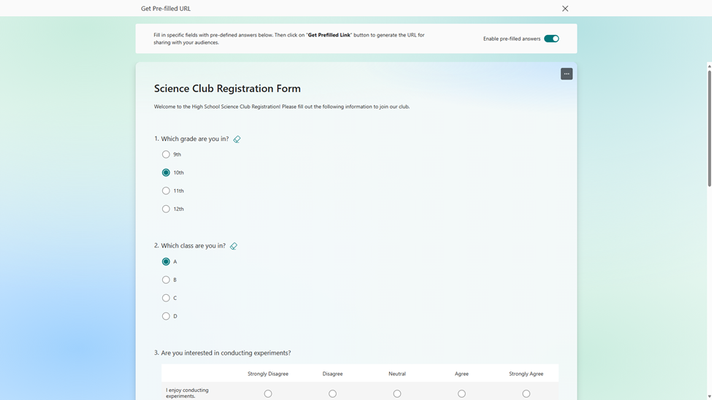Click the scrollbar down arrow
The height and width of the screenshot is (400, 712).
[709, 397]
